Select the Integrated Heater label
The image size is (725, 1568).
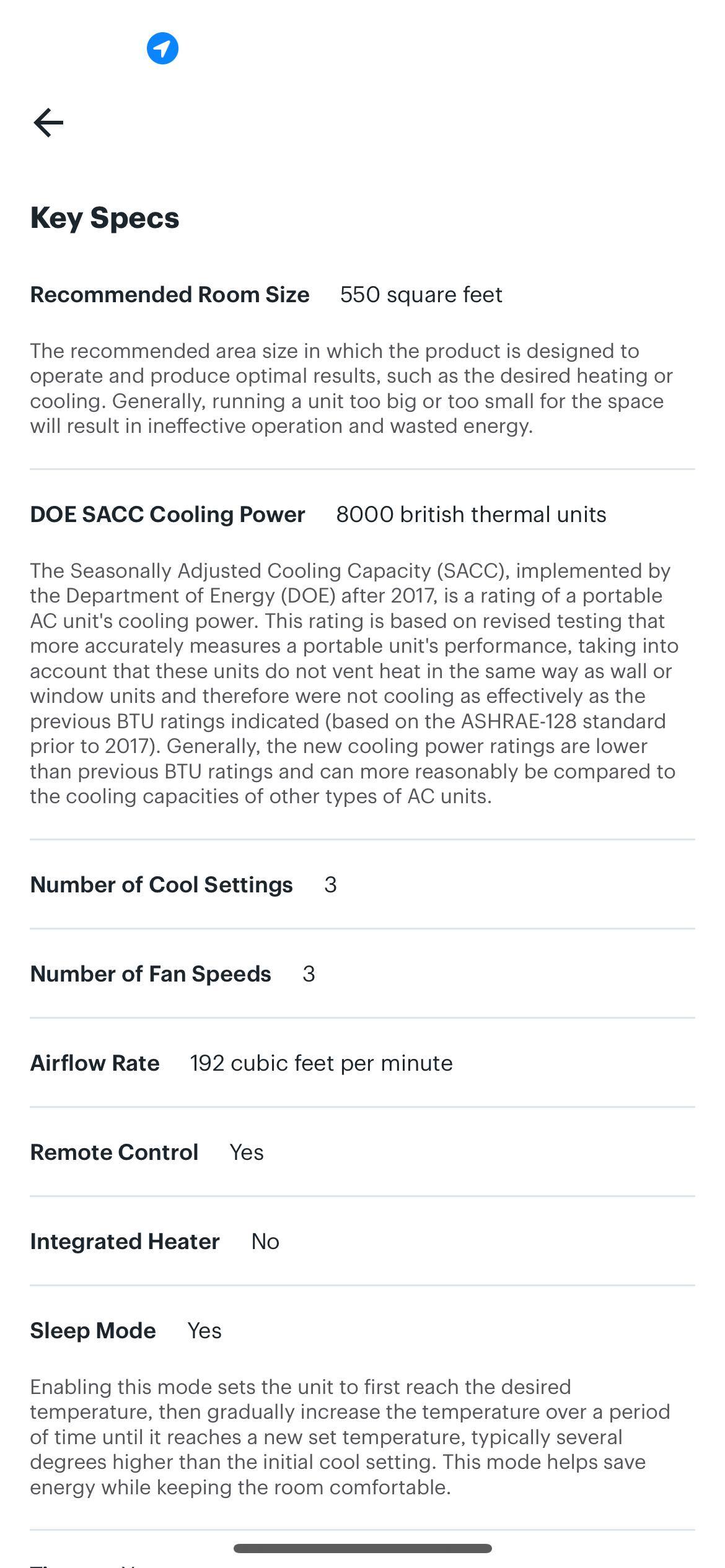coord(125,1242)
